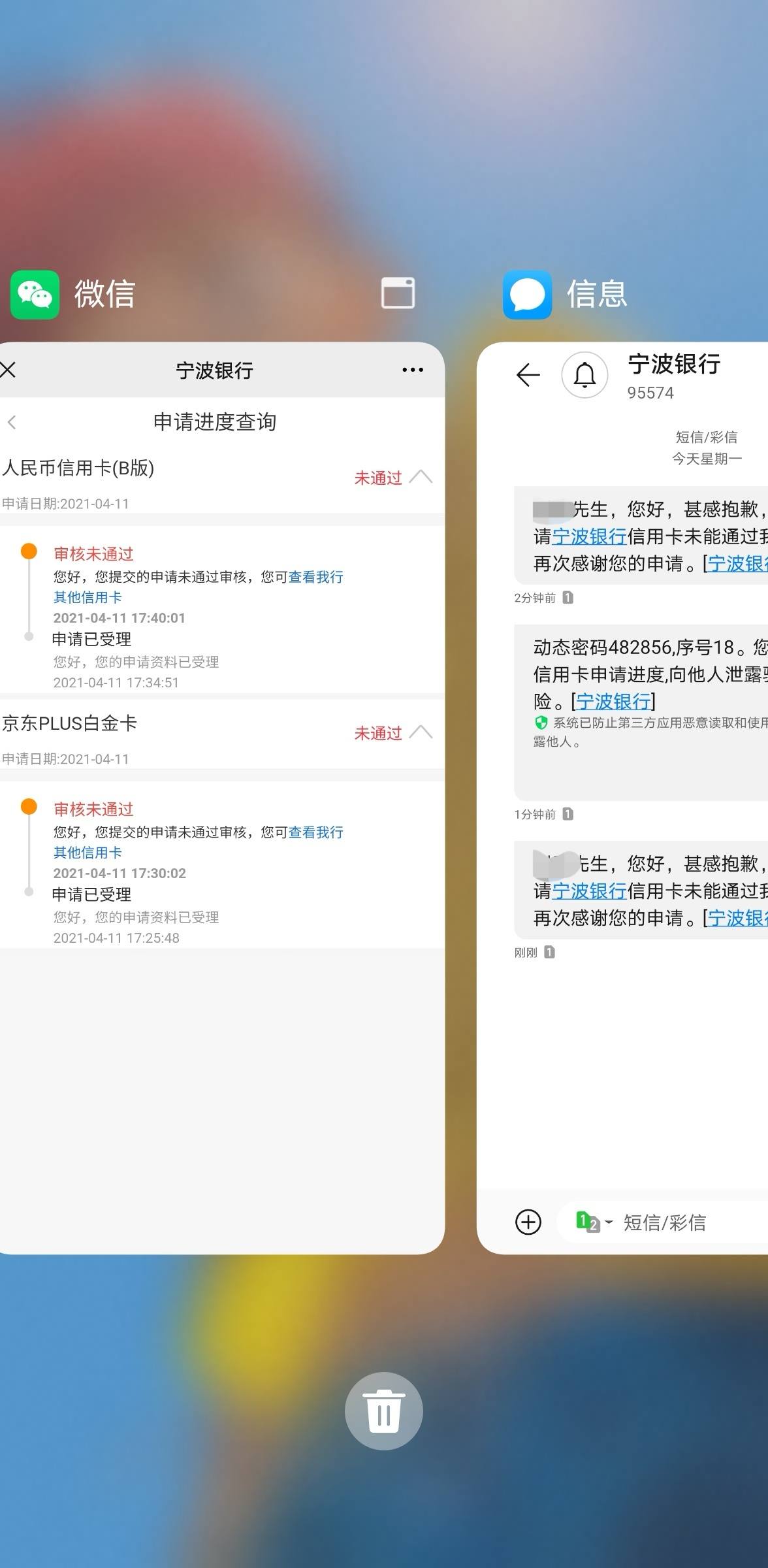Screen dimensions: 768x1568
Task: Tap 审核未通过 heading above 17:30:02
Action: [x=93, y=809]
